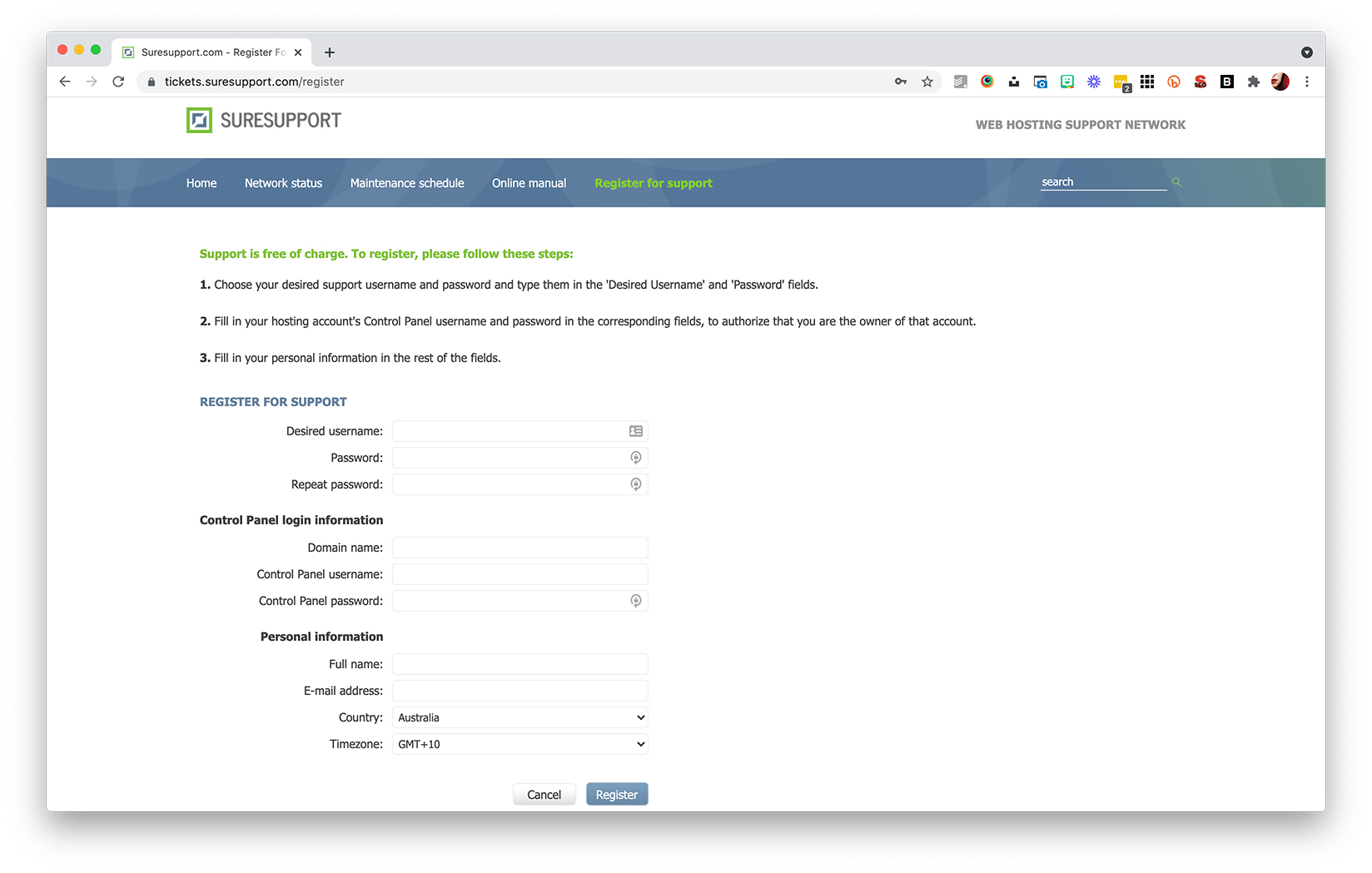This screenshot has height=873, width=1372.
Task: Click the Cancel button
Action: point(544,795)
